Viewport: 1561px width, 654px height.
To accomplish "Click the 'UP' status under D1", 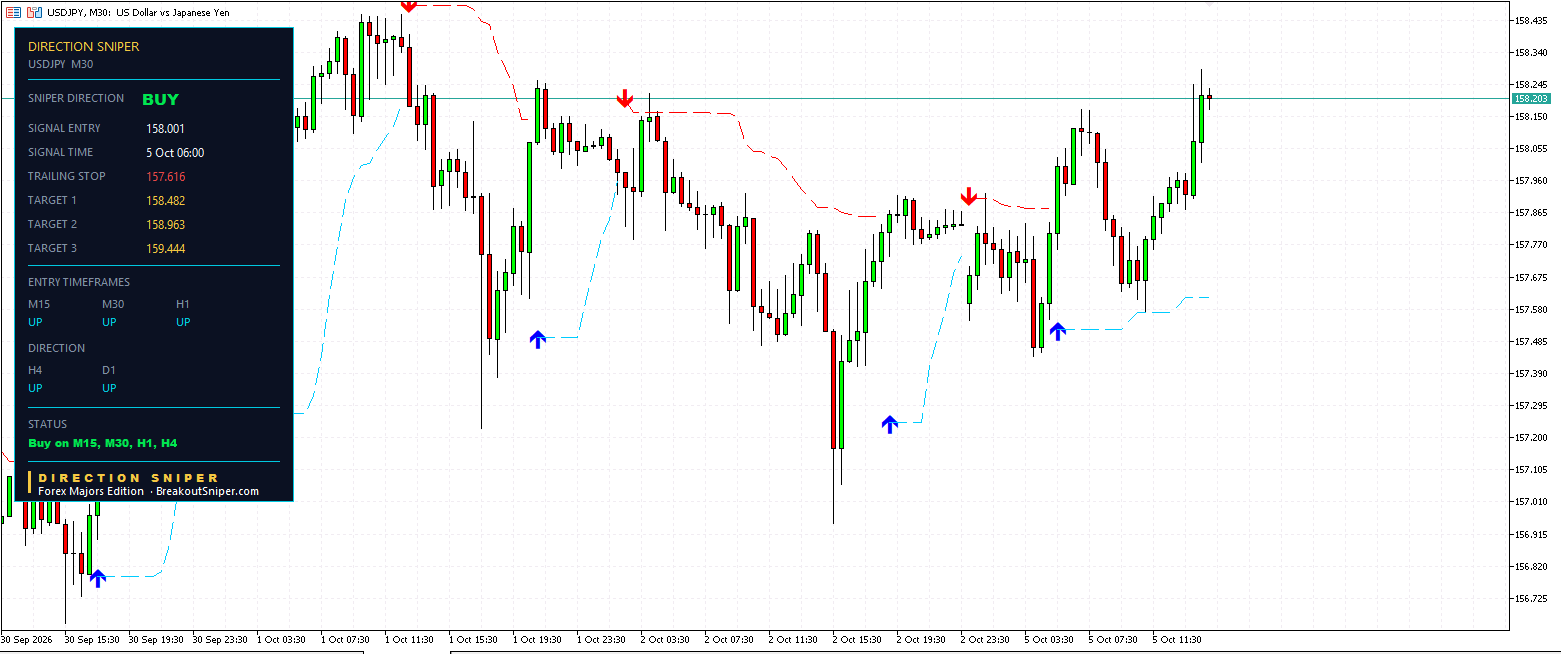I will [x=109, y=388].
